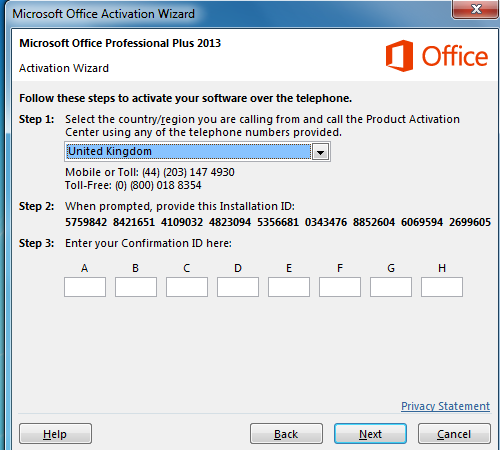Click the Microsoft Office Professional Plus 2013 heading
Viewport: 500px width, 450px height.
coord(120,43)
